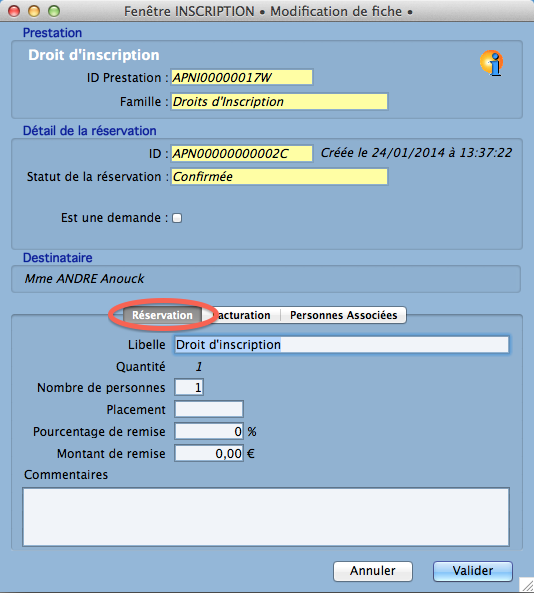Click inside the Commentaires text area
This screenshot has width=534, height=593.
(x=266, y=517)
